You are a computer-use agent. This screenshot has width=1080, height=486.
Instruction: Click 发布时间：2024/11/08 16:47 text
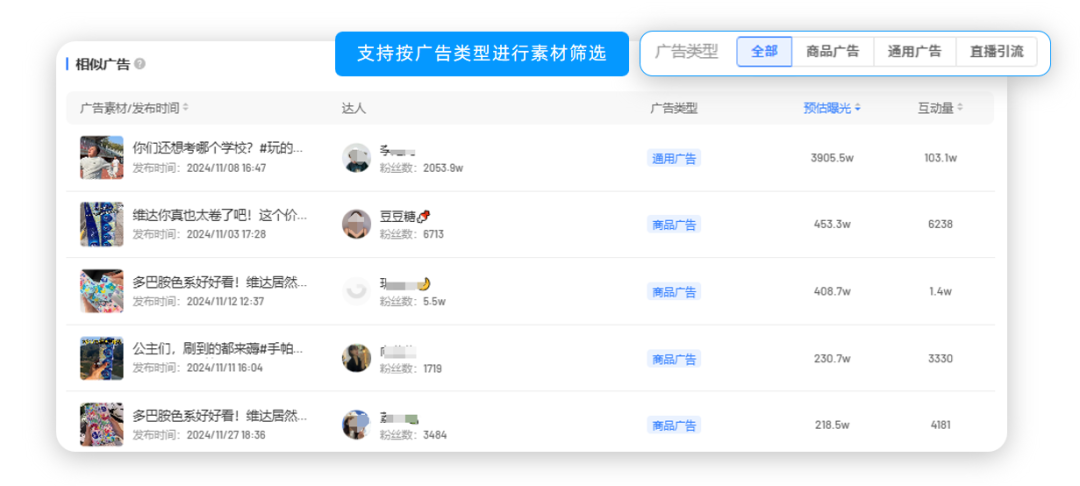pos(199,167)
